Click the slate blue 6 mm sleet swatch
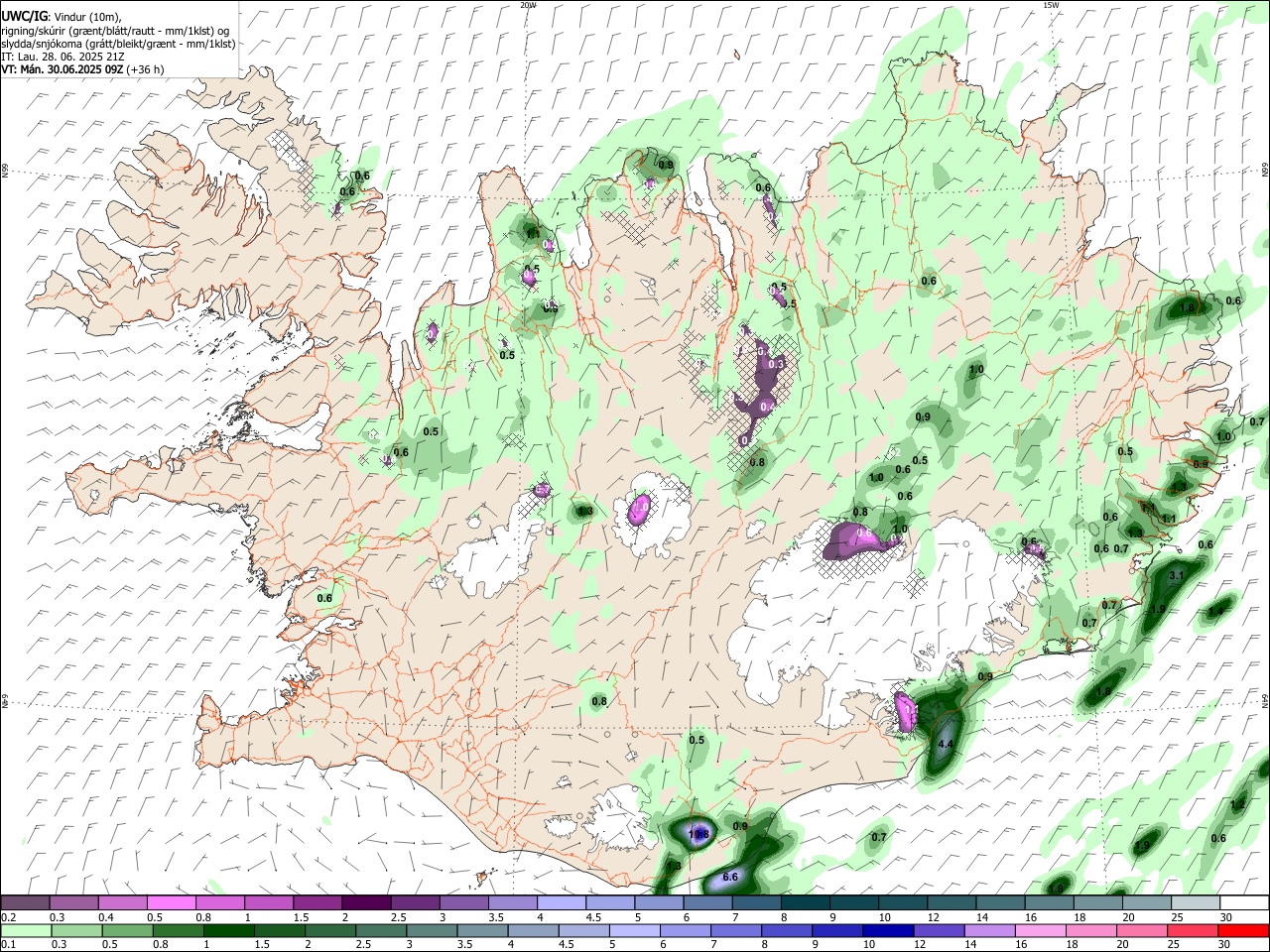The height and width of the screenshot is (952, 1270). (x=708, y=903)
